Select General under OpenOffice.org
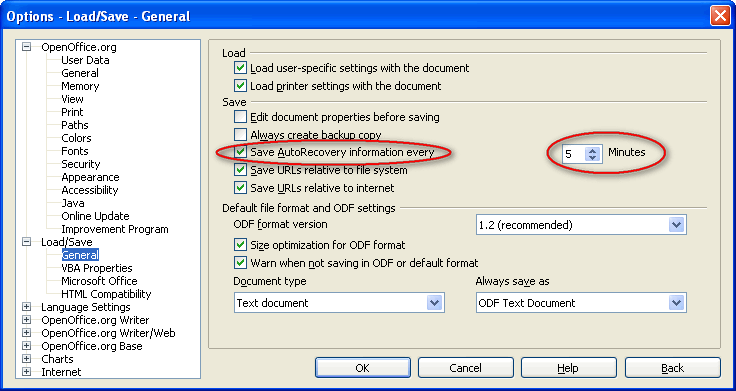This screenshot has height=391, width=736. pyautogui.click(x=80, y=73)
